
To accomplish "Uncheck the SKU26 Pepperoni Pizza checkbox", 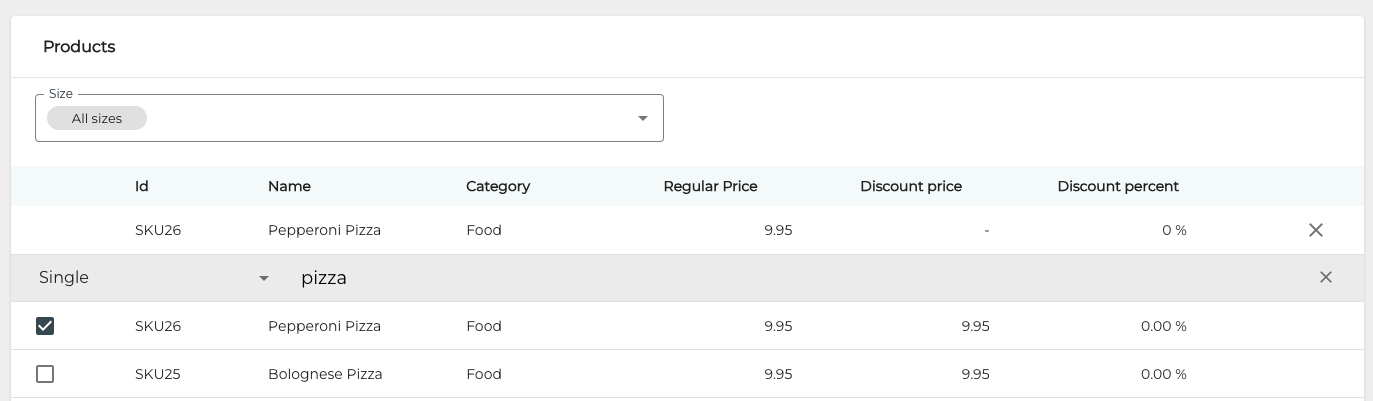I will coord(45,326).
